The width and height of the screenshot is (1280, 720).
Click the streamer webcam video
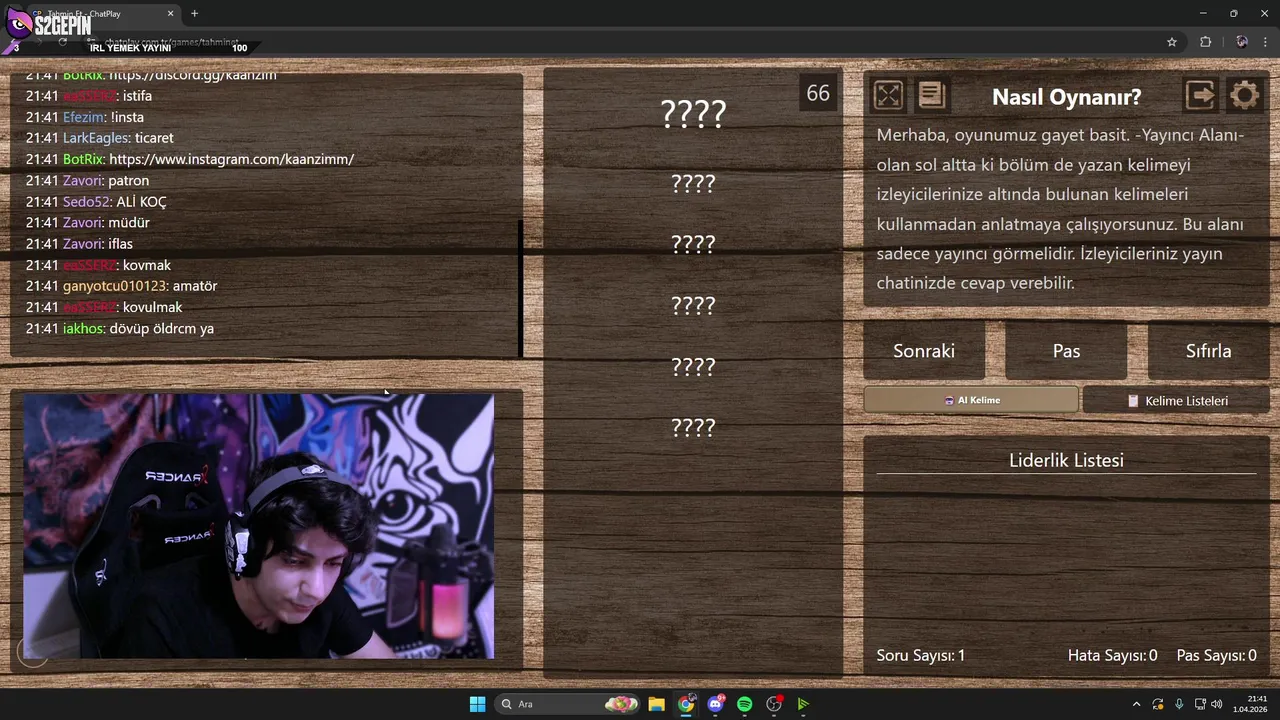[259, 526]
